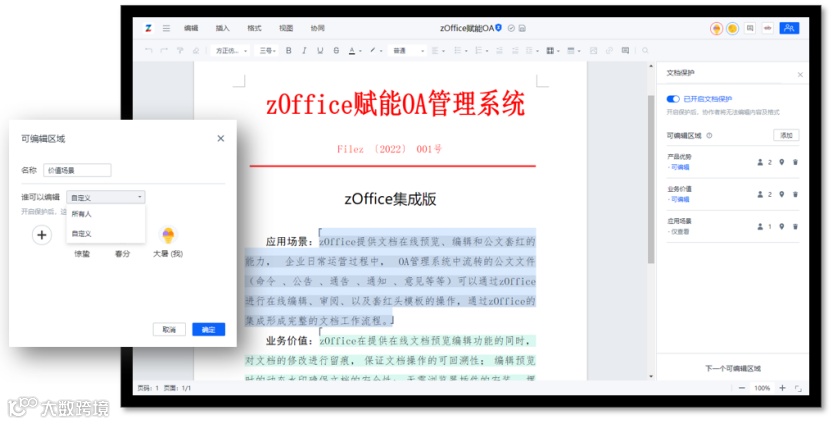Click the document vertical scrollbar
Screen dimensions: 833x424
click(651, 180)
